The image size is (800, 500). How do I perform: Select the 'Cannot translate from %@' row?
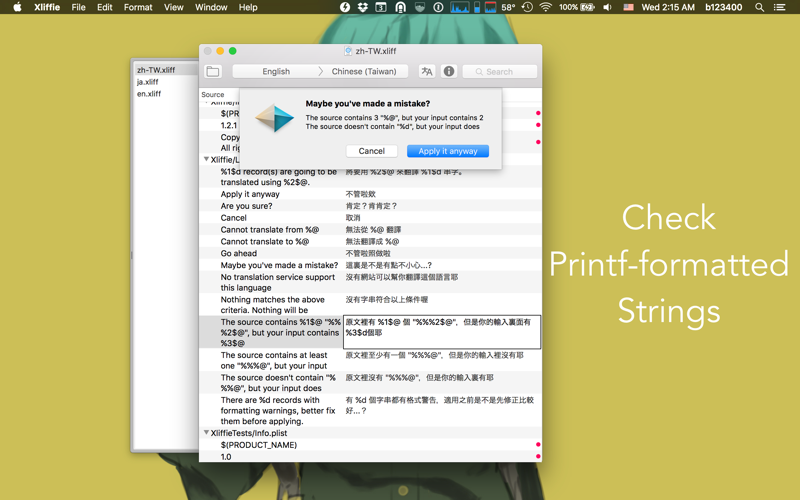point(370,230)
